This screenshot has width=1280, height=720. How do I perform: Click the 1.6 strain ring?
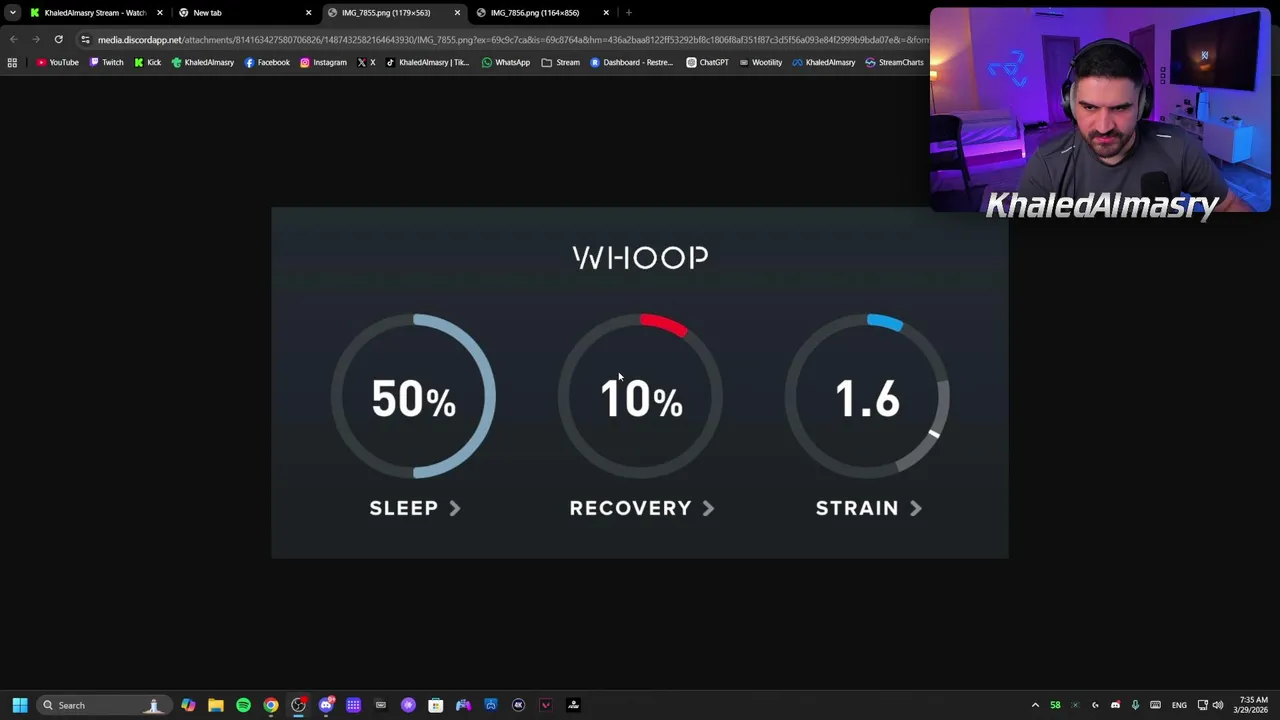[x=867, y=397]
